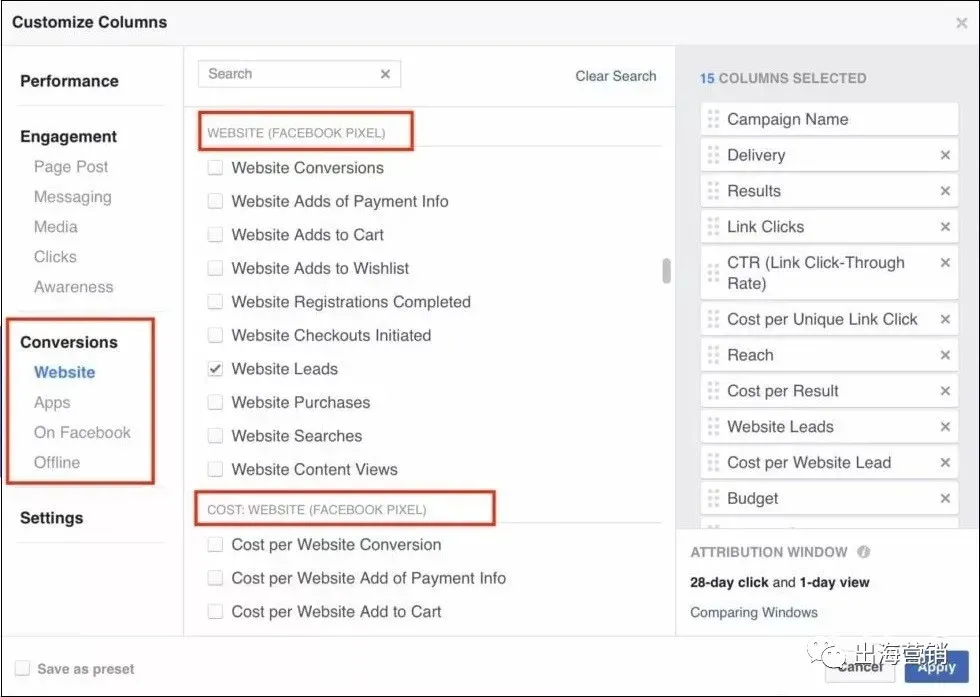Enable the Website Purchases column
This screenshot has width=980, height=697.
215,402
